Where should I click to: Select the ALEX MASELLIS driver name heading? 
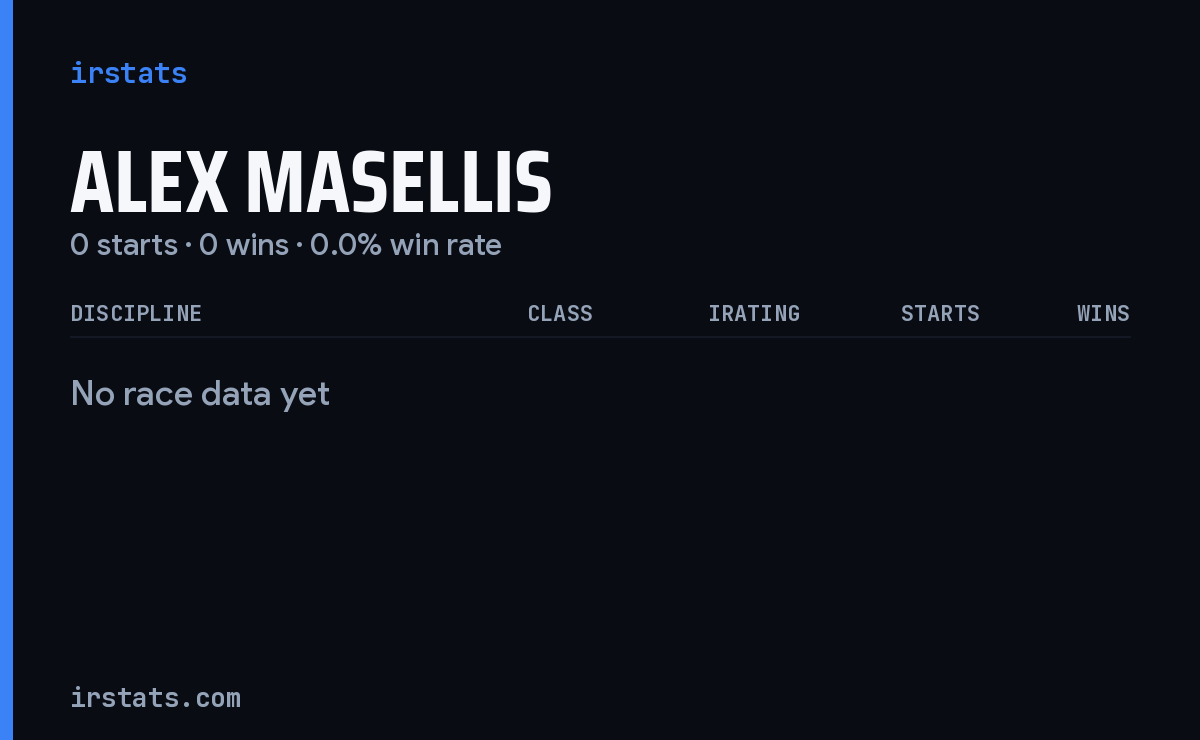tap(311, 183)
